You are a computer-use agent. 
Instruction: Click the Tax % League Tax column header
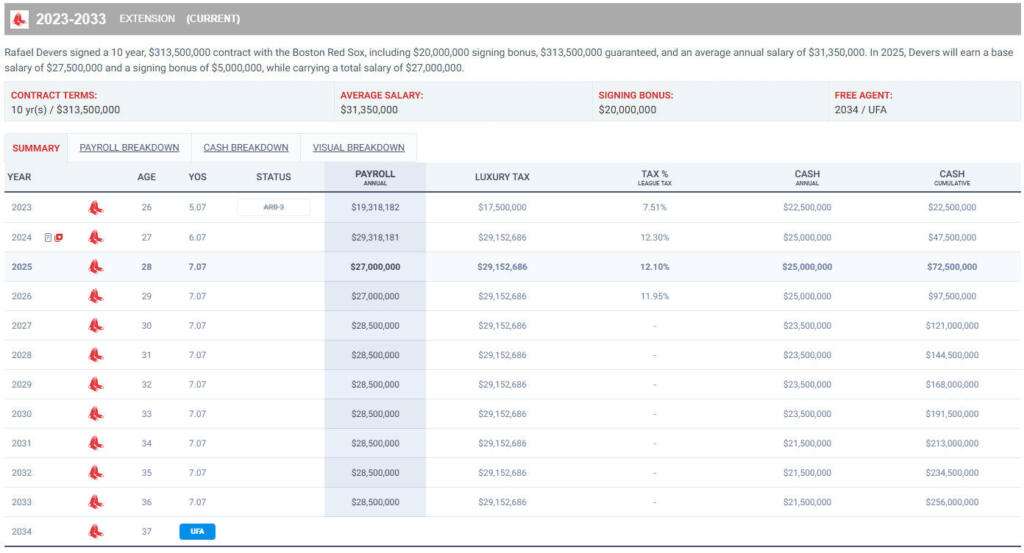click(x=655, y=177)
